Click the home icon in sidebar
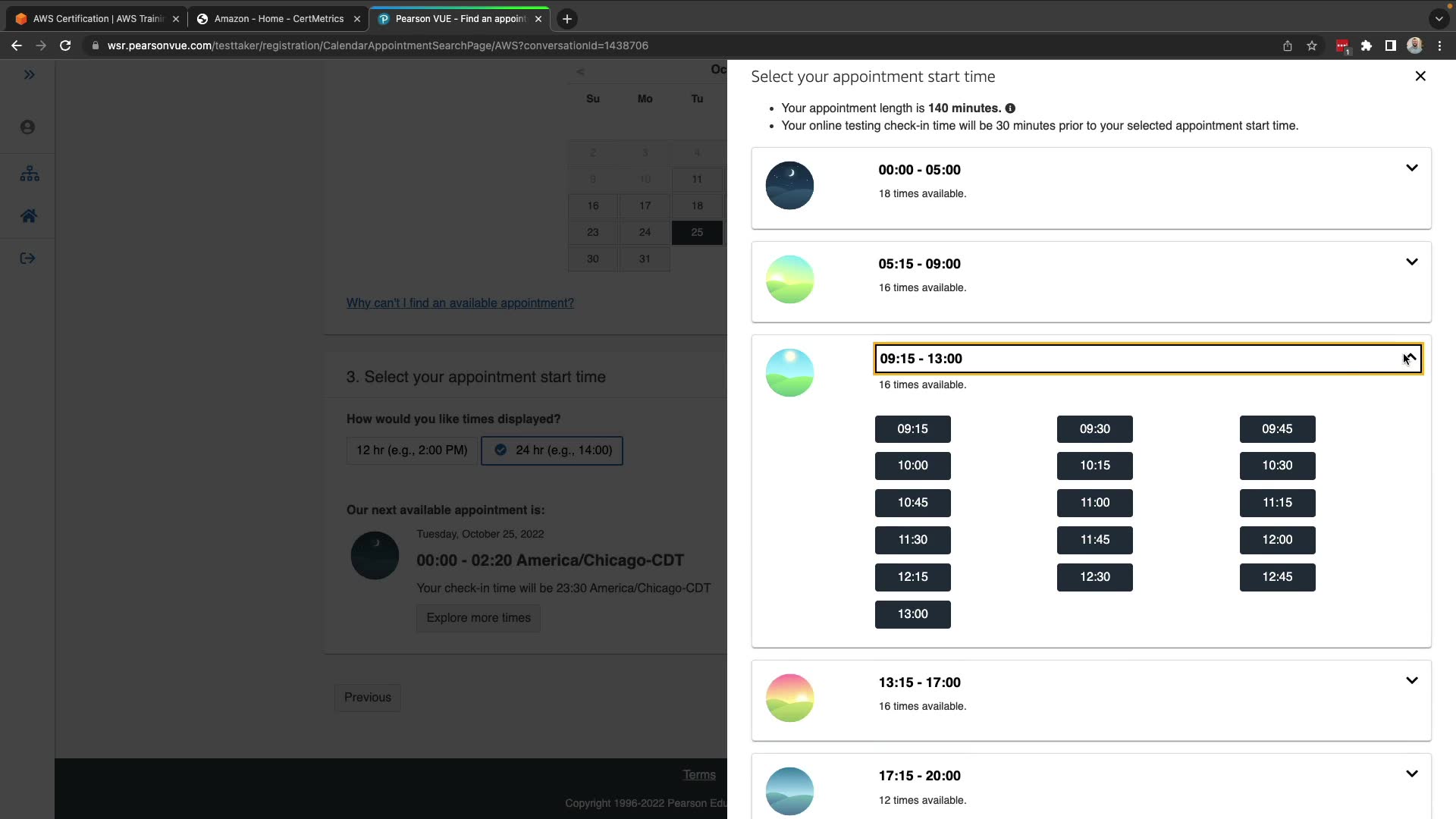Image resolution: width=1456 pixels, height=819 pixels. (29, 216)
